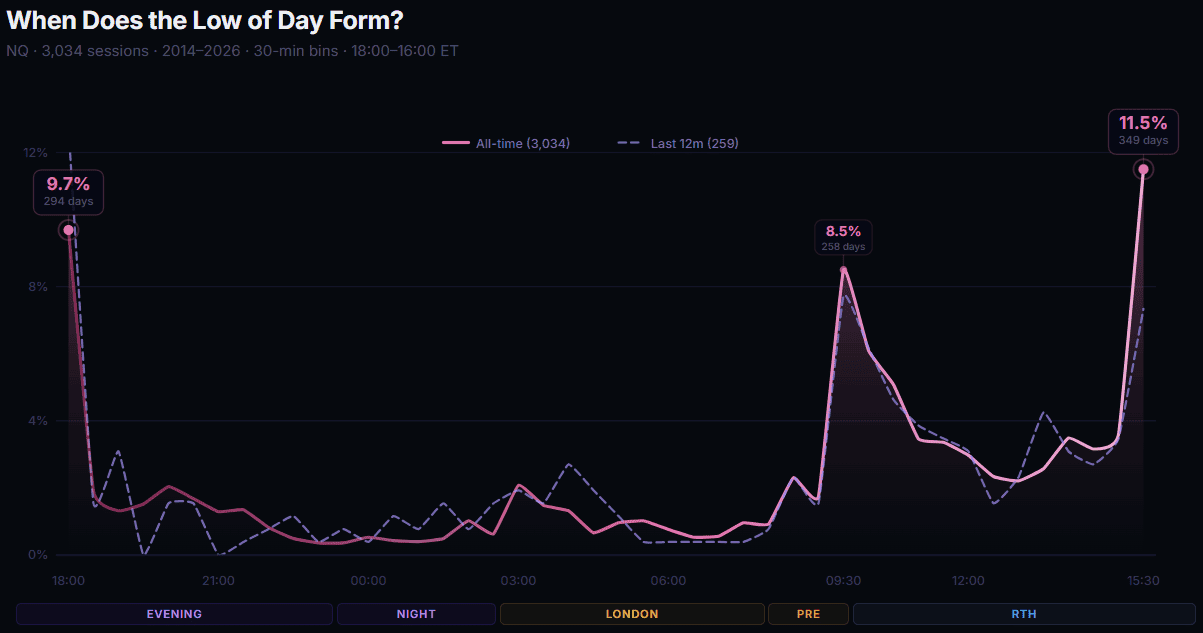
Task: Select the RTH session bar
Action: (x=1023, y=614)
